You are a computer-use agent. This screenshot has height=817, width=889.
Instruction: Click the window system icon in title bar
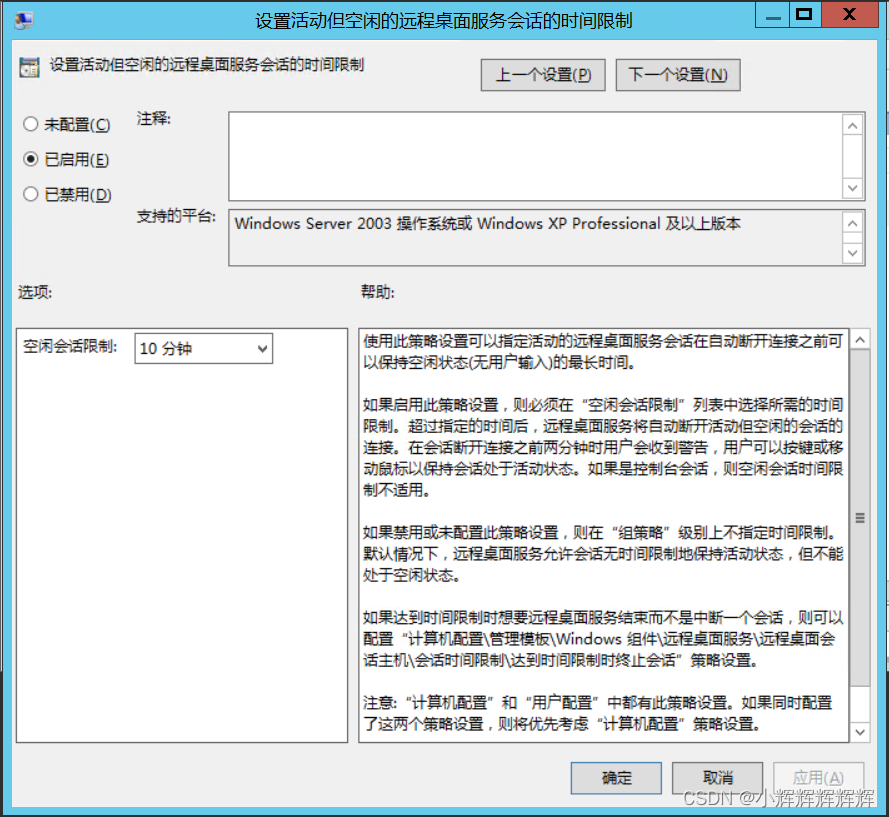[24, 20]
